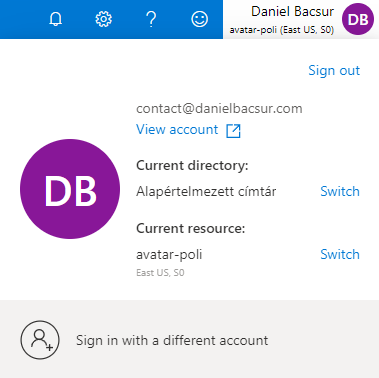Switch the current directory
Image resolution: width=379 pixels, height=378 pixels.
[340, 191]
